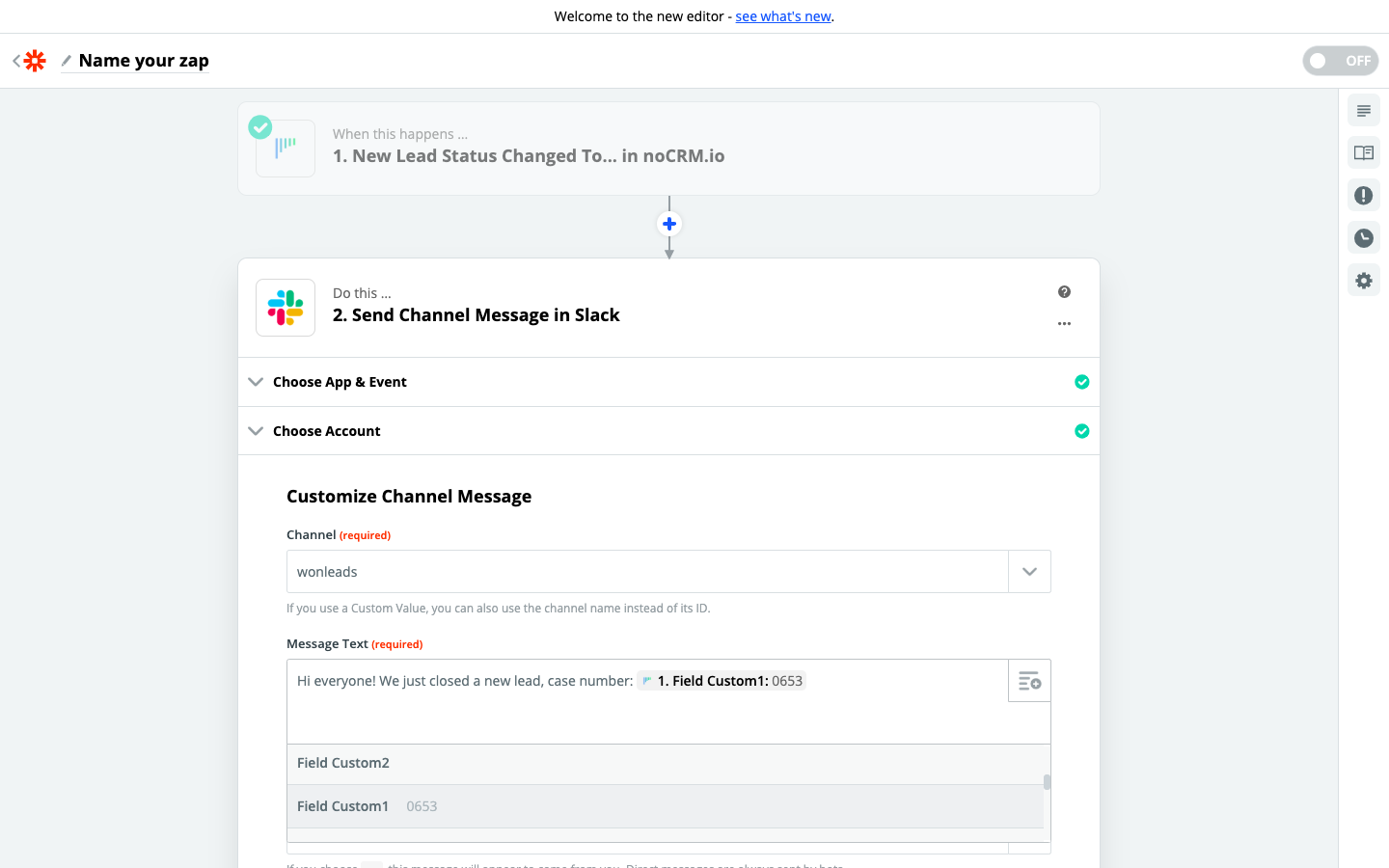Click the plus icon to add step
The image size is (1389, 868).
coord(669,224)
